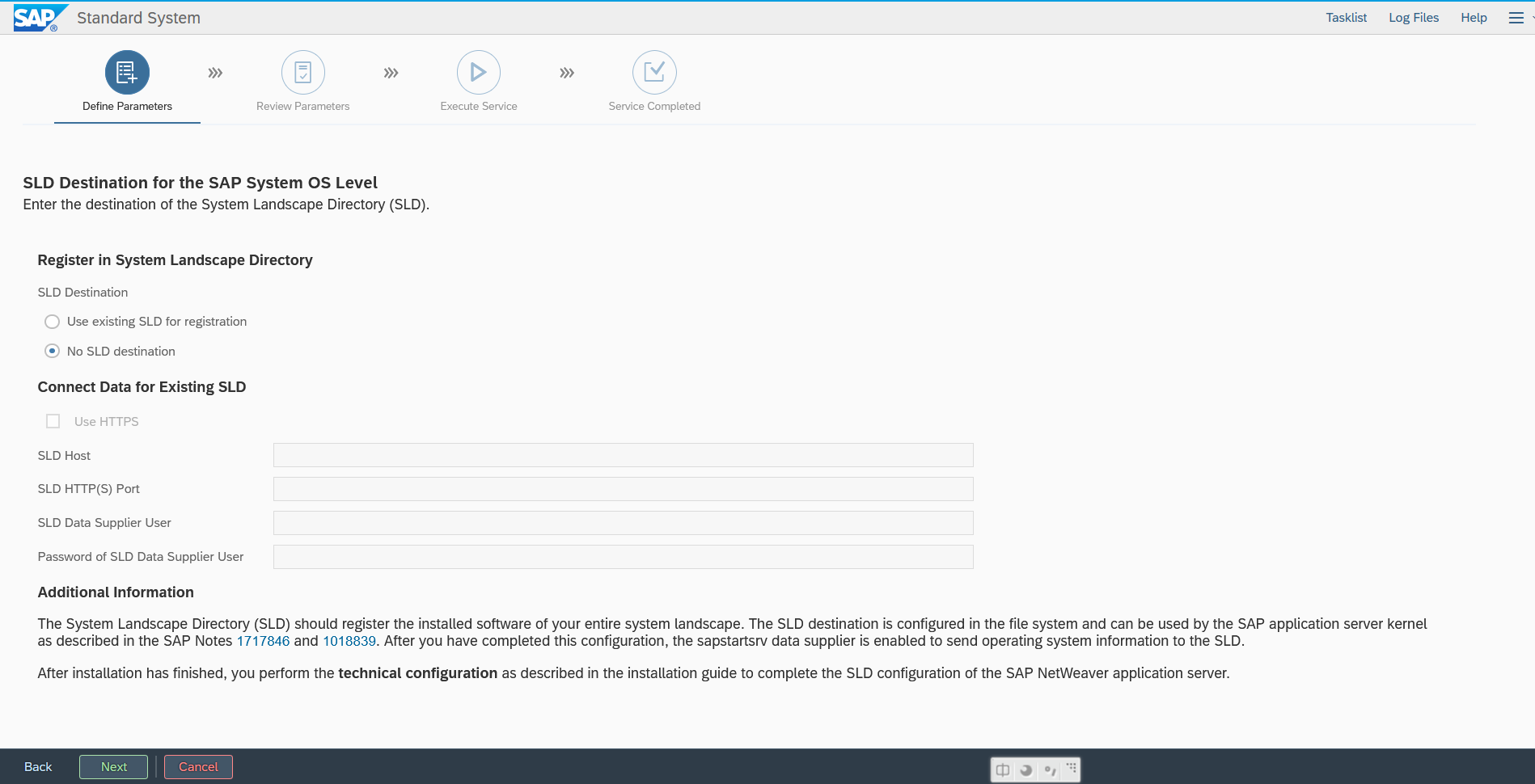Focus the Password of SLD Data Supplier User field
The width and height of the screenshot is (1535, 784).
(623, 557)
